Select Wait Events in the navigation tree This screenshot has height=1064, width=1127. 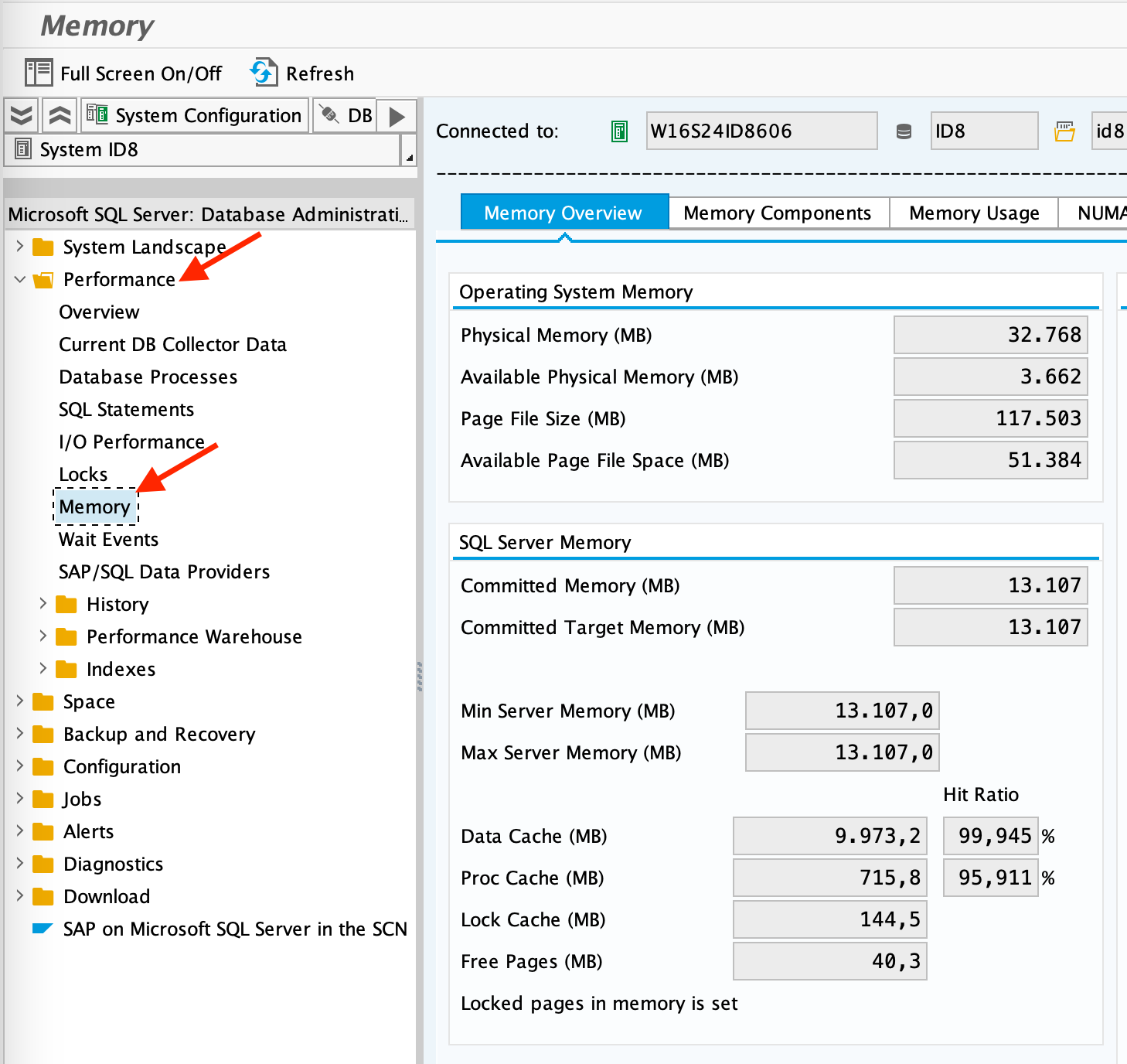tap(107, 539)
